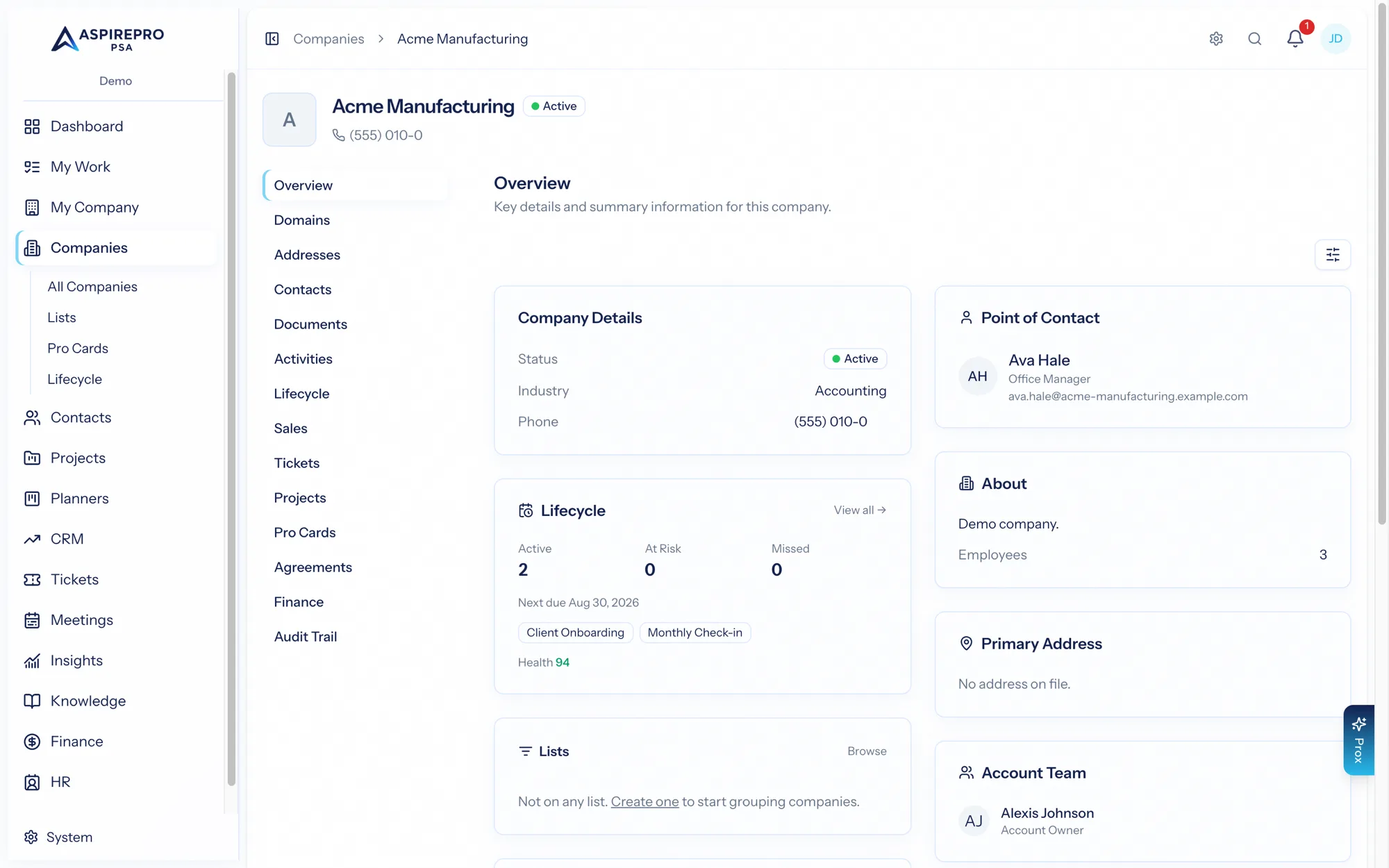
Task: Click the Contacts people icon in sidebar
Action: tap(32, 417)
